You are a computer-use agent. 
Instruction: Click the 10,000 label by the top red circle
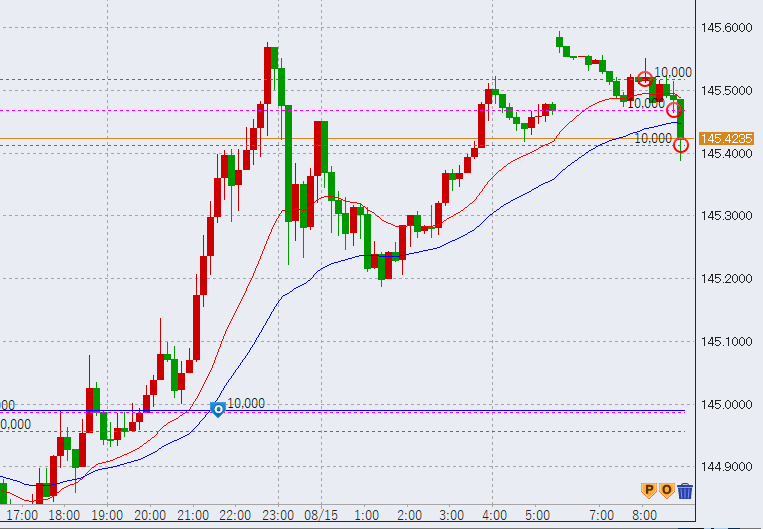point(674,72)
